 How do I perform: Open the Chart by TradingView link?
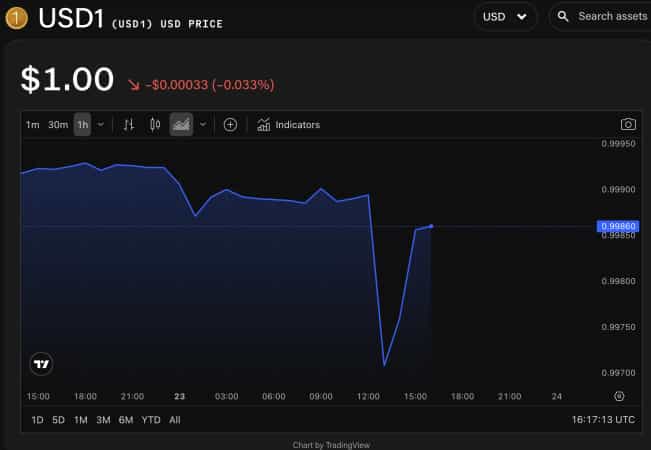coord(331,445)
